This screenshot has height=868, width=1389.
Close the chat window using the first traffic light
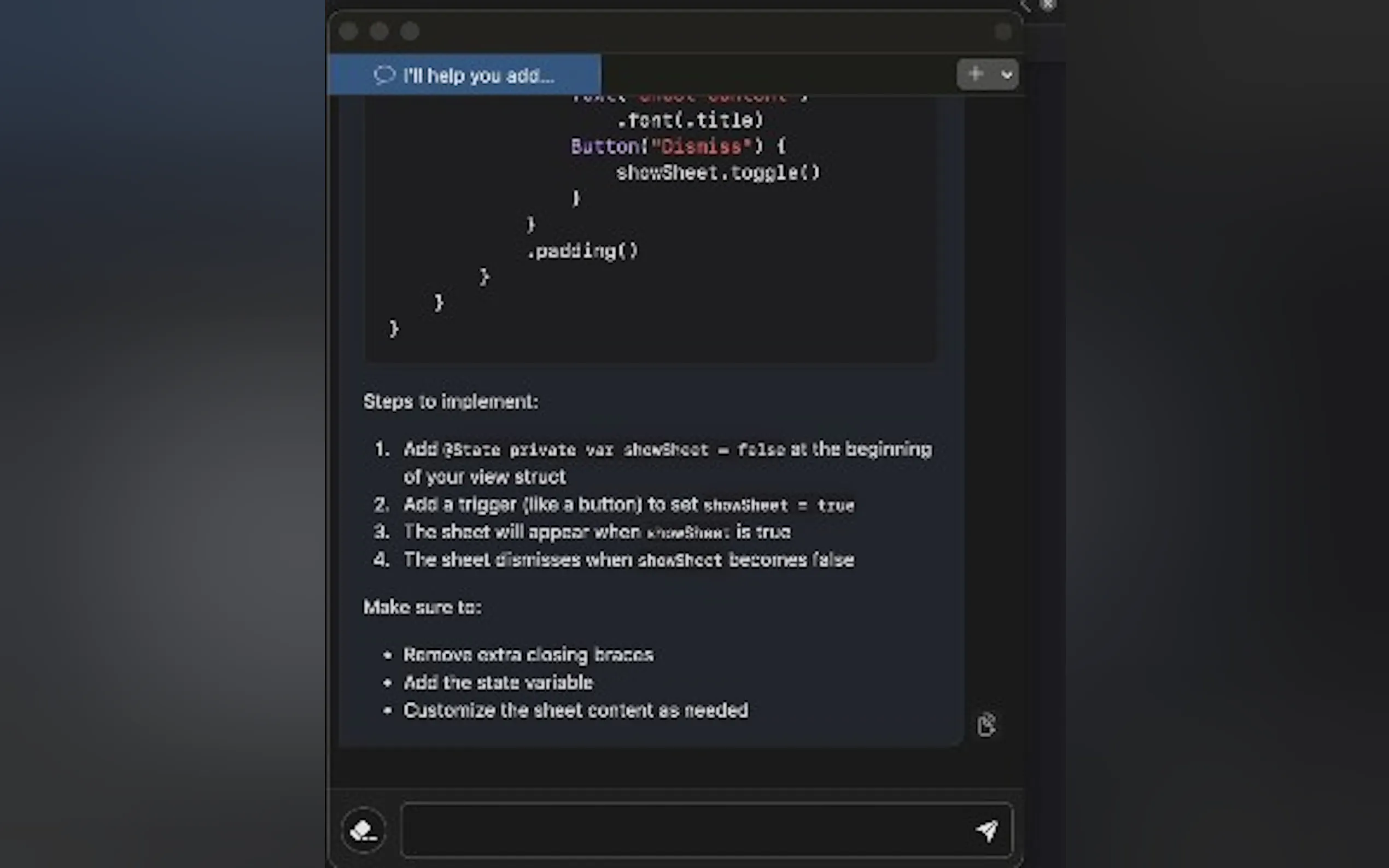(348, 32)
